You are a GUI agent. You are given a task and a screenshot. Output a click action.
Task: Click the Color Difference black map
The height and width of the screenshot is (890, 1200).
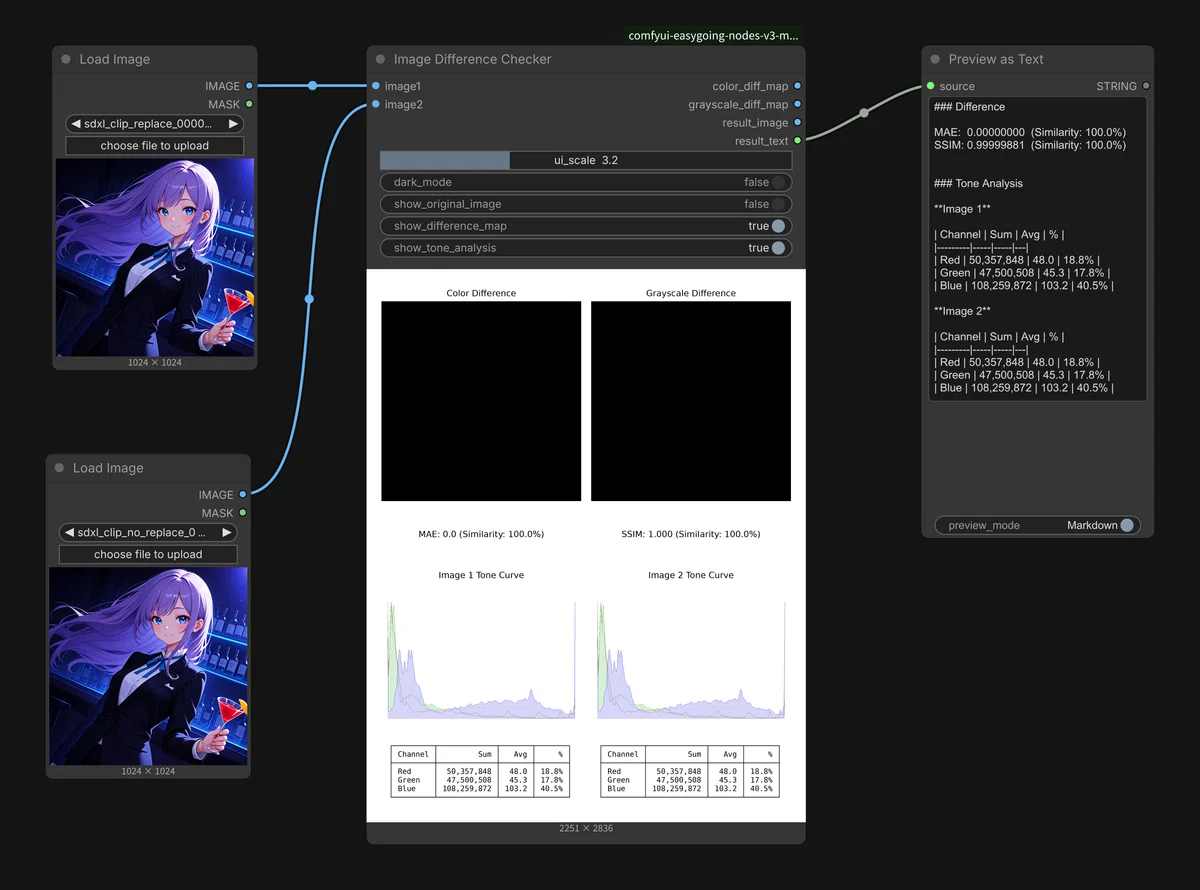click(x=481, y=401)
